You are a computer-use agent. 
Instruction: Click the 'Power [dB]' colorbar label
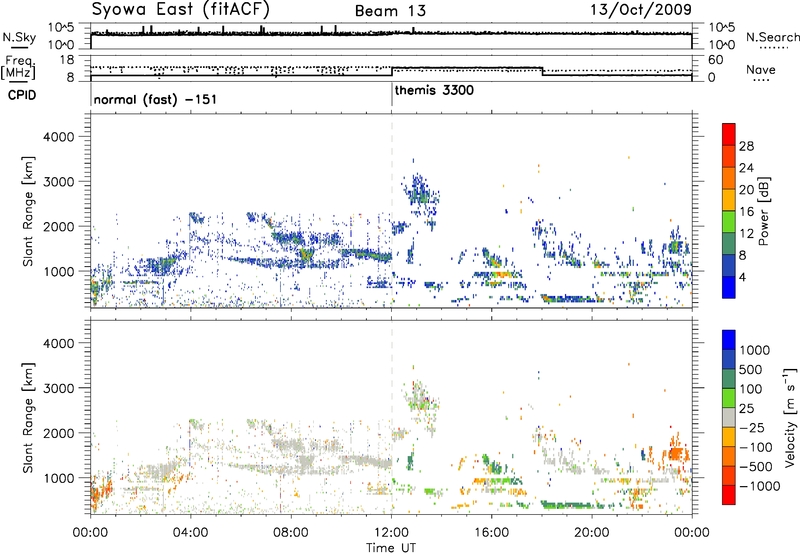tap(763, 211)
